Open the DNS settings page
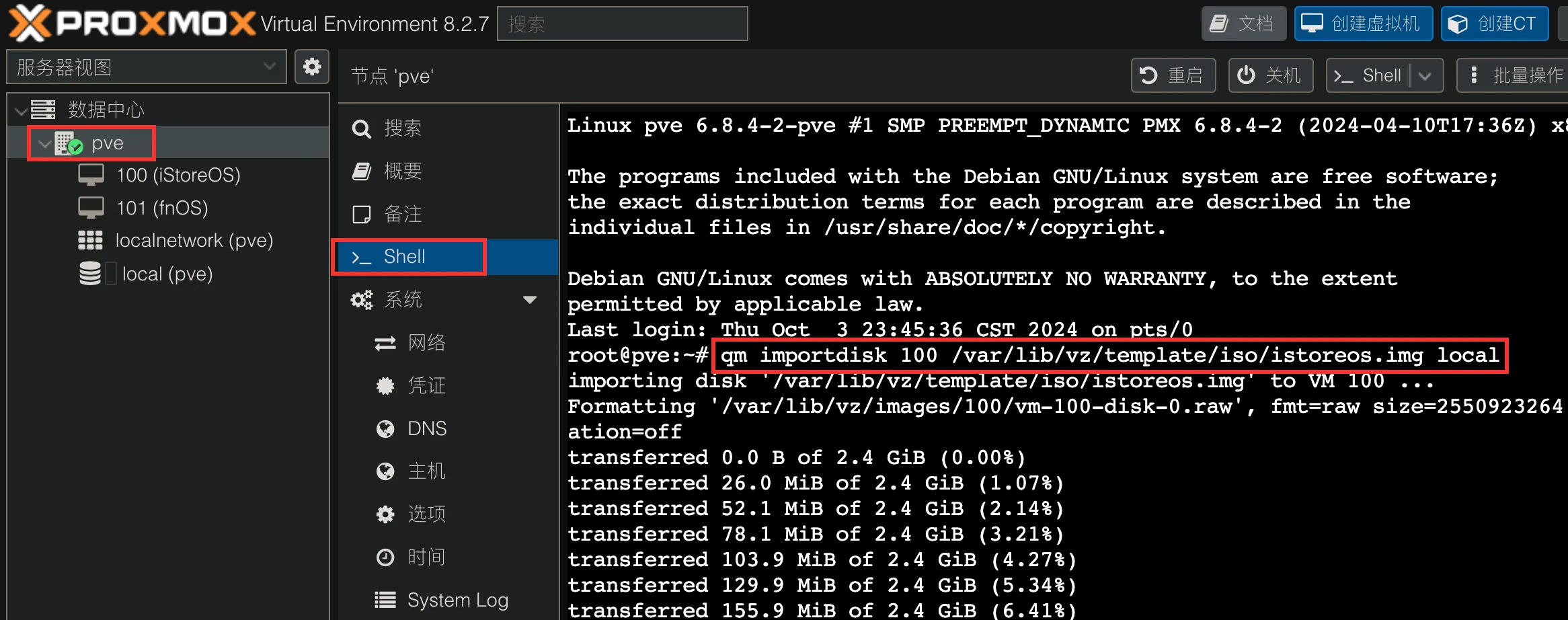 coord(448,429)
